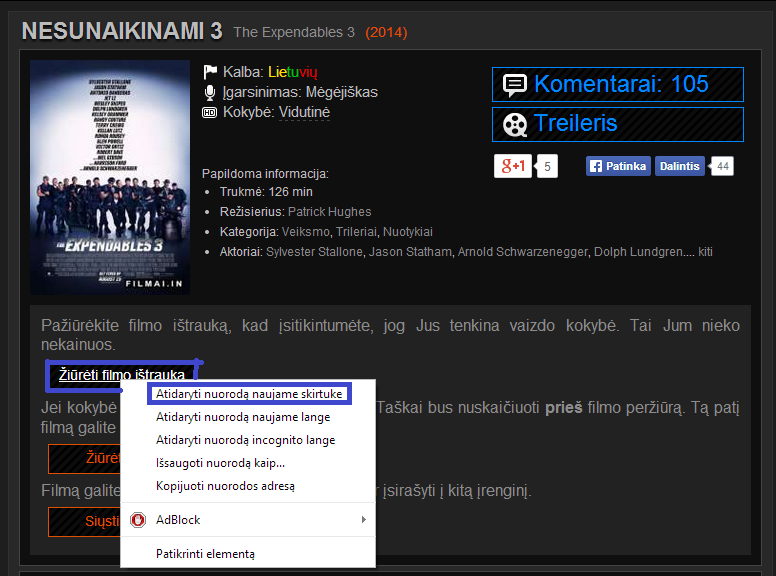Expand the AdBlock submenu arrow

click(x=364, y=520)
